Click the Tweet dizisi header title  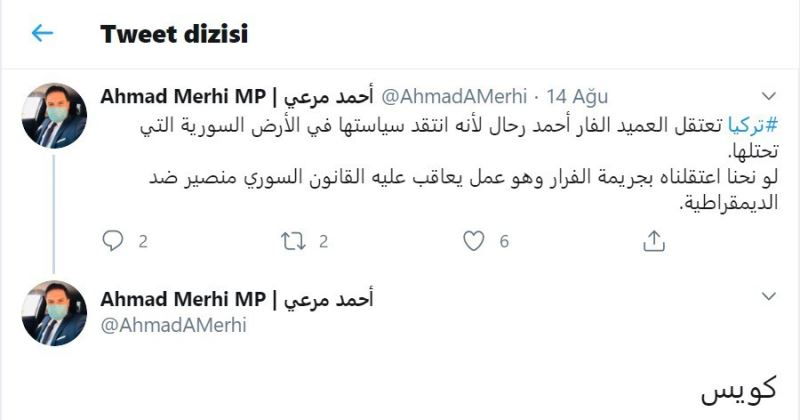click(x=173, y=33)
